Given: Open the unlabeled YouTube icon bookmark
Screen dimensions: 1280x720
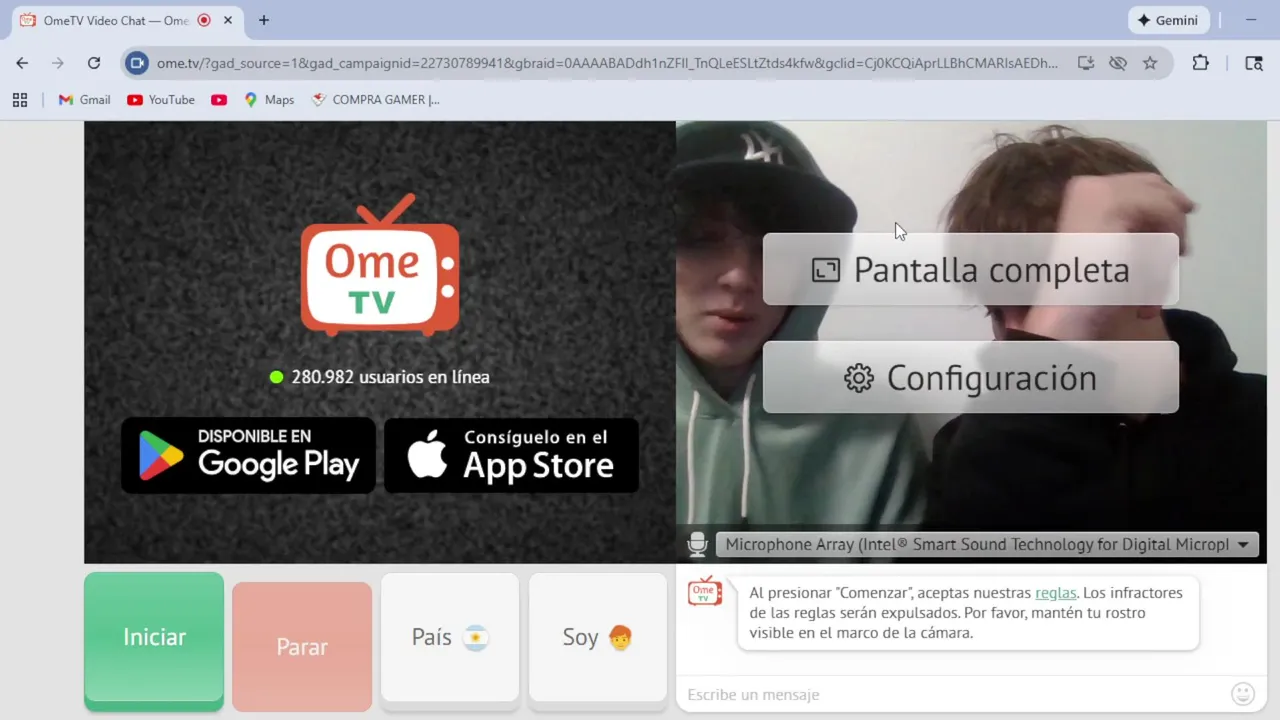Looking at the screenshot, I should click(x=219, y=100).
